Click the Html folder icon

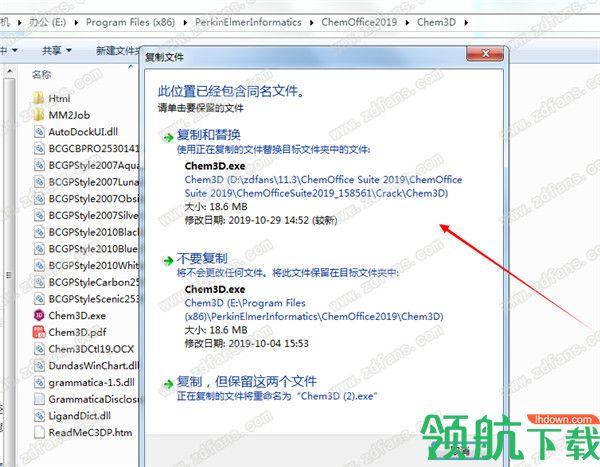(38, 98)
